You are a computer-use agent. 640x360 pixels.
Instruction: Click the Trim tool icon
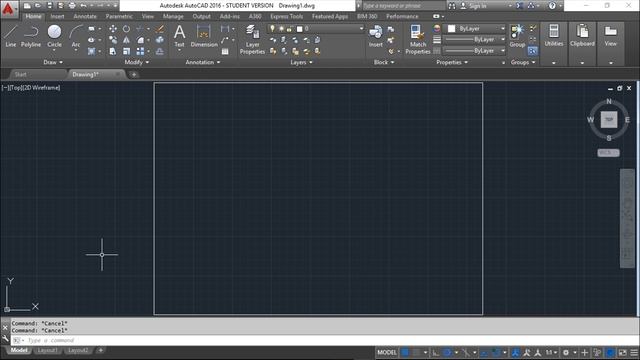pos(140,29)
